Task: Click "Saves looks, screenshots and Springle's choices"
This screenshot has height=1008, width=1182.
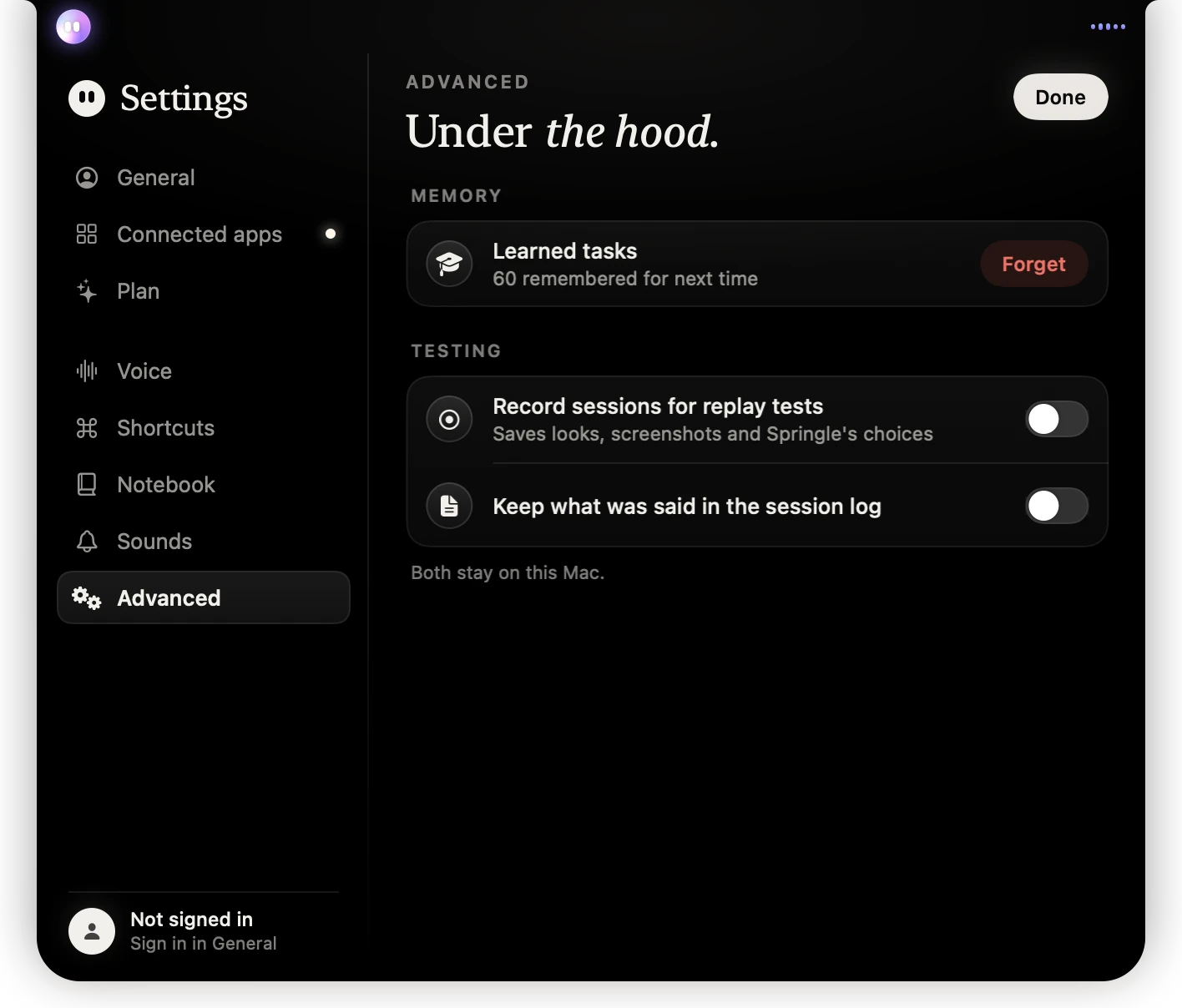Action: pos(713,434)
